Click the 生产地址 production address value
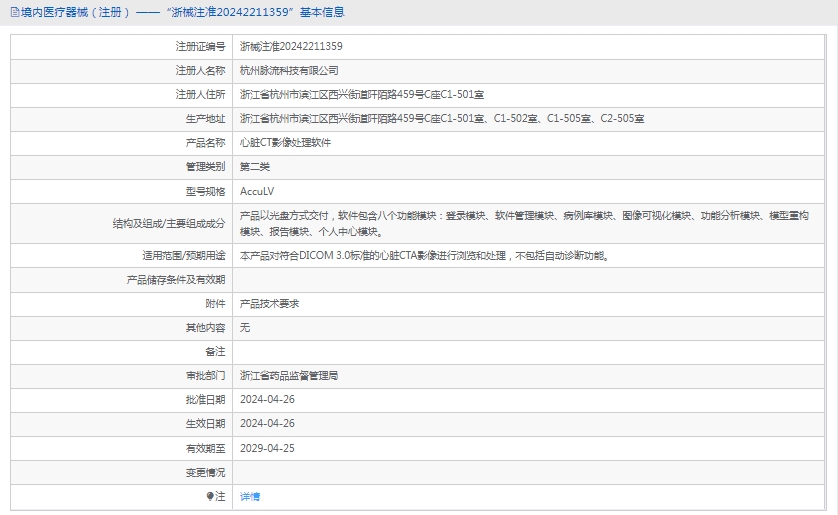838x515 pixels. coord(442,119)
